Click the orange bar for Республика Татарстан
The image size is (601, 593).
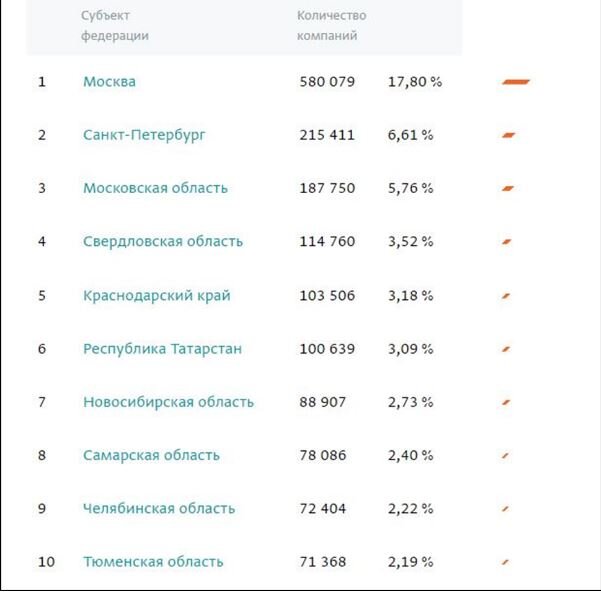click(x=506, y=349)
